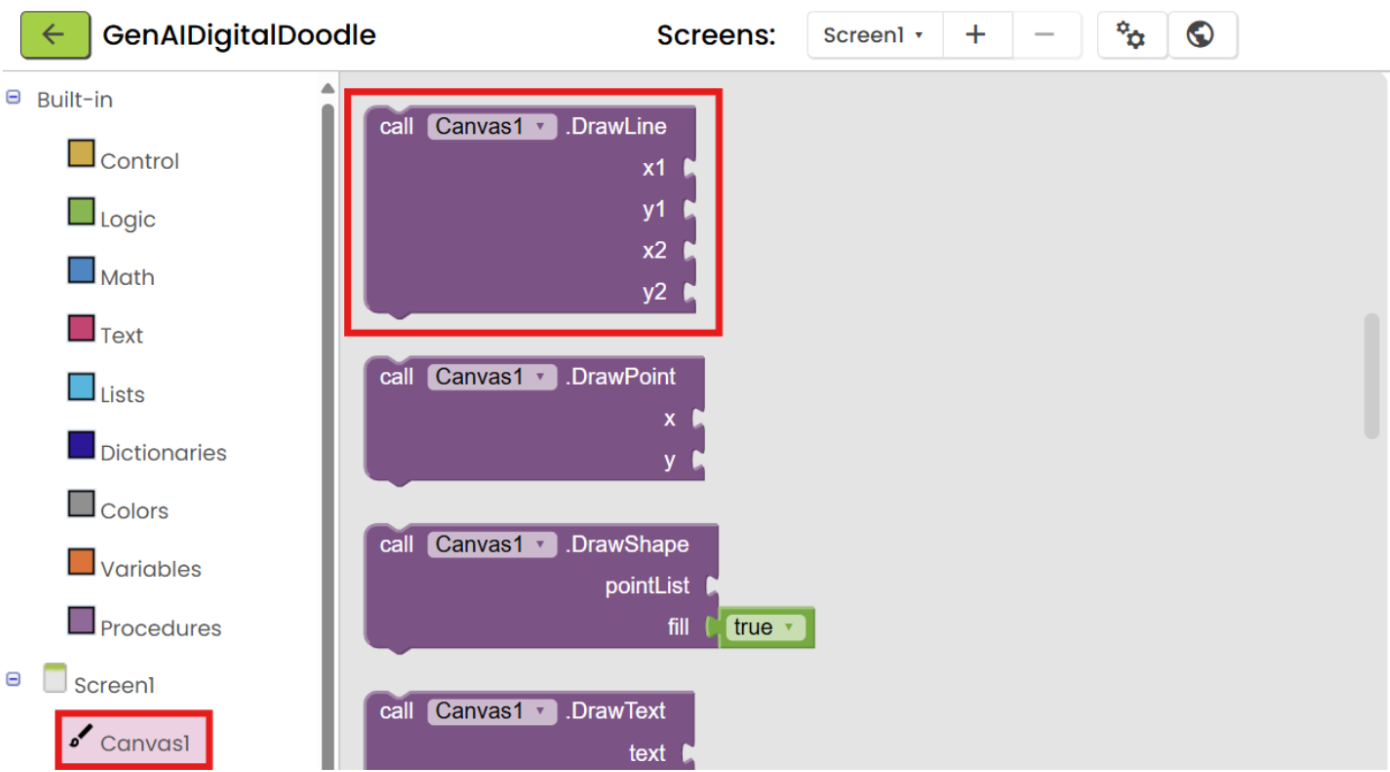Open the Logic blocks category
1390x772 pixels.
point(112,217)
